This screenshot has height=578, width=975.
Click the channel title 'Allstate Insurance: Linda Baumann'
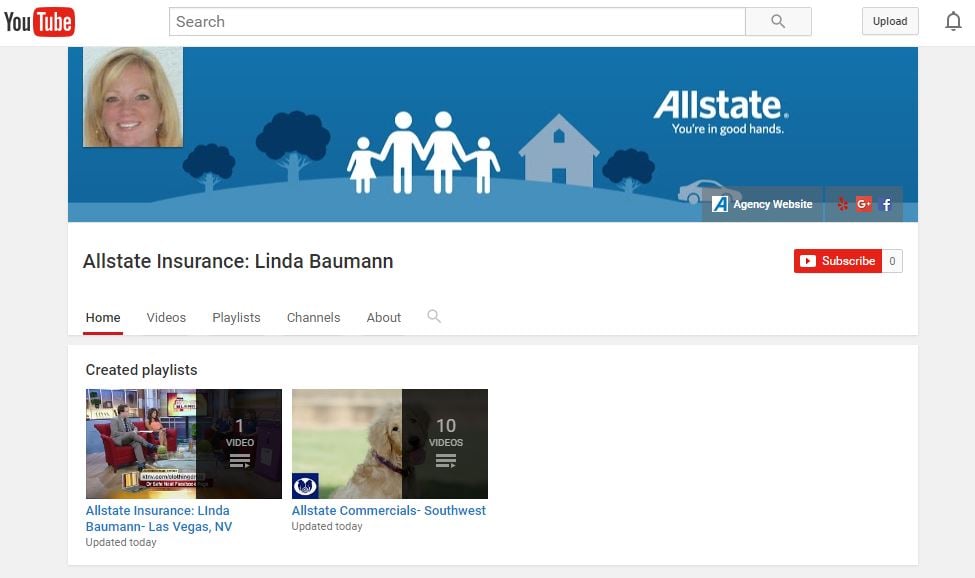click(238, 261)
